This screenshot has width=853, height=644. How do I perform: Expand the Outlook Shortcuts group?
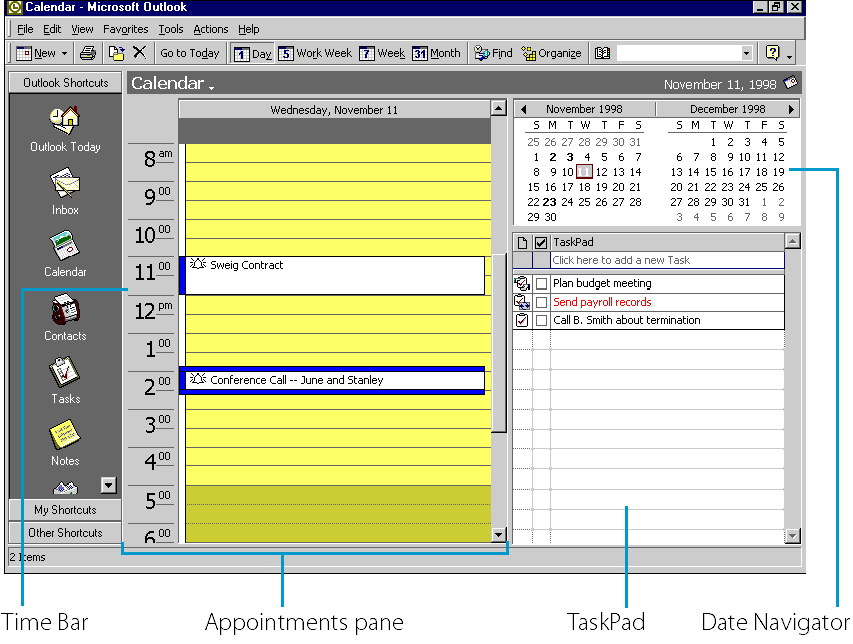[x=65, y=83]
